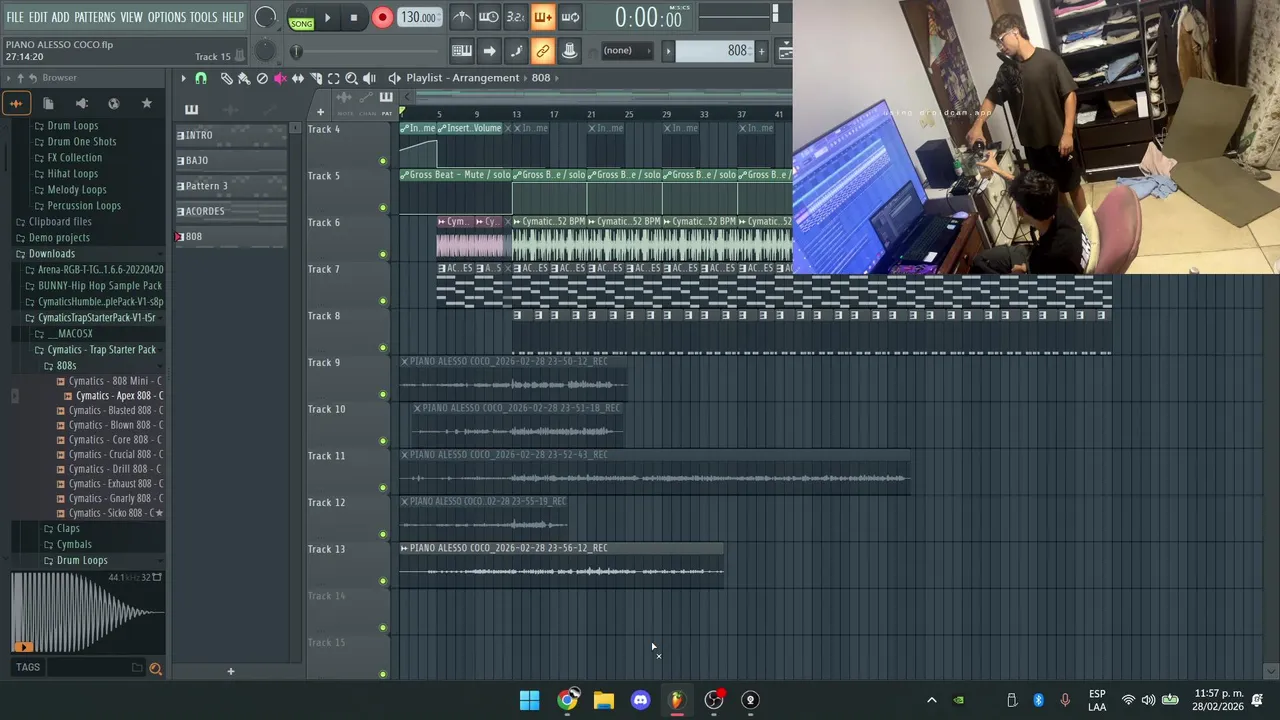Click the search icon beside TAGS
This screenshot has width=1280, height=720.
[155, 668]
